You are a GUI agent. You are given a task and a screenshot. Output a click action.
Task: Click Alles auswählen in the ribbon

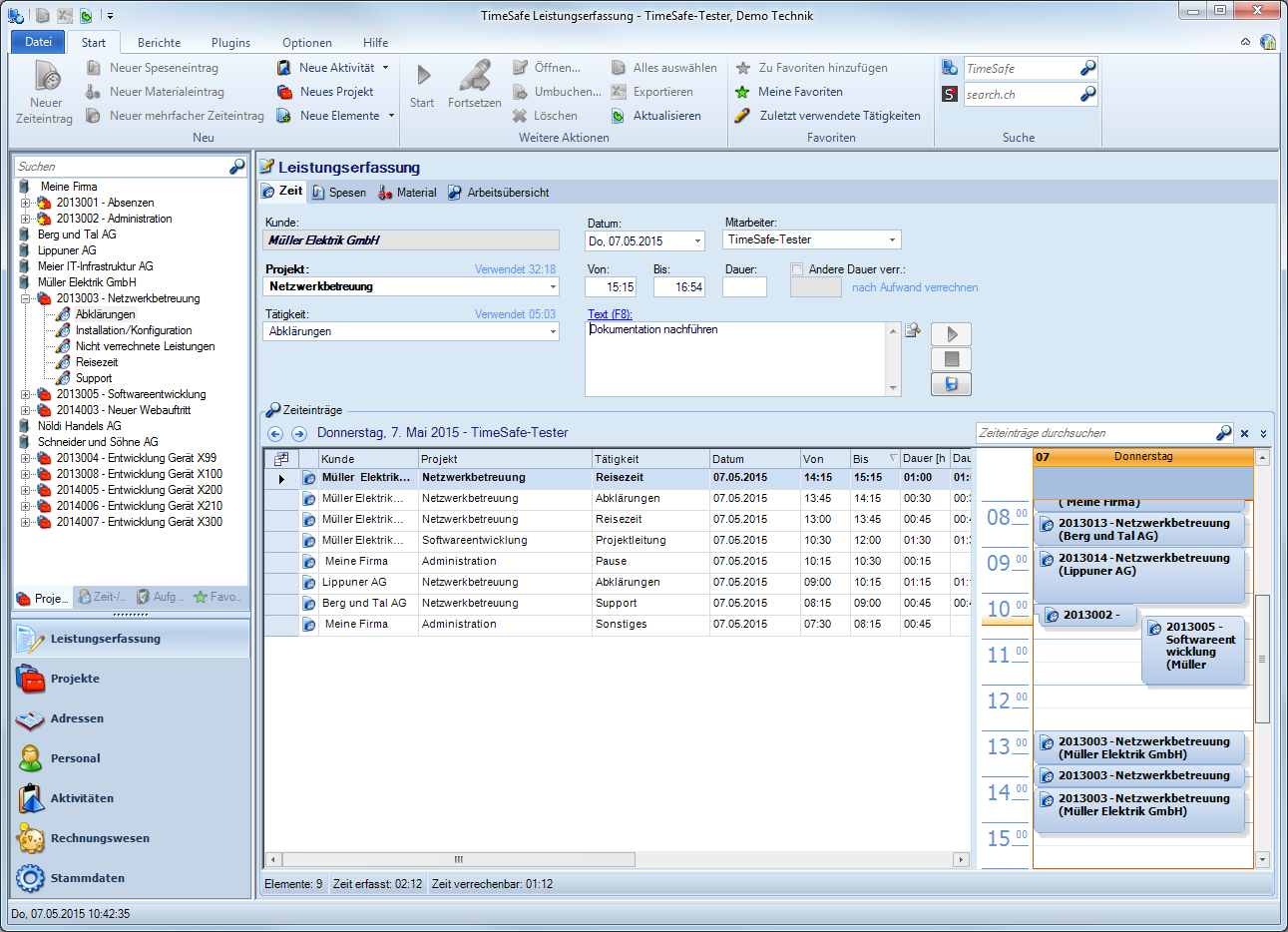pyautogui.click(x=664, y=68)
